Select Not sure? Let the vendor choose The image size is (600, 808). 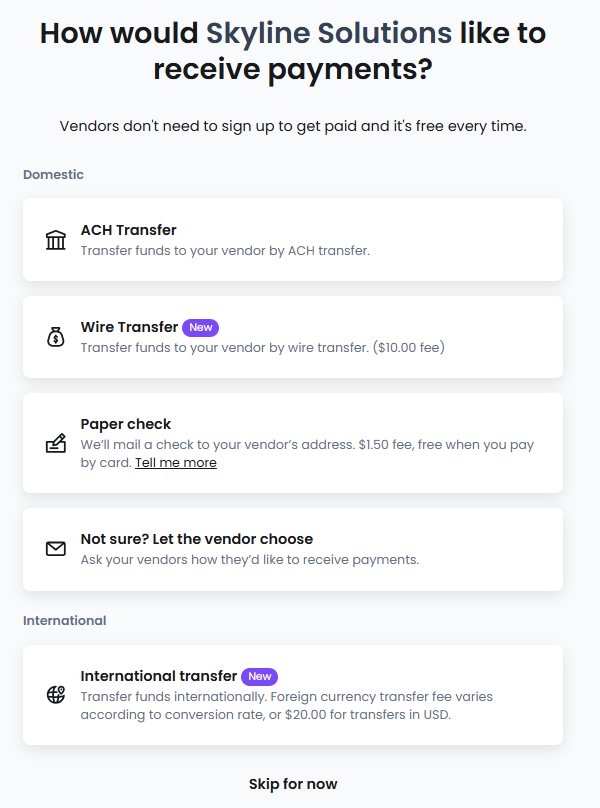tap(293, 549)
